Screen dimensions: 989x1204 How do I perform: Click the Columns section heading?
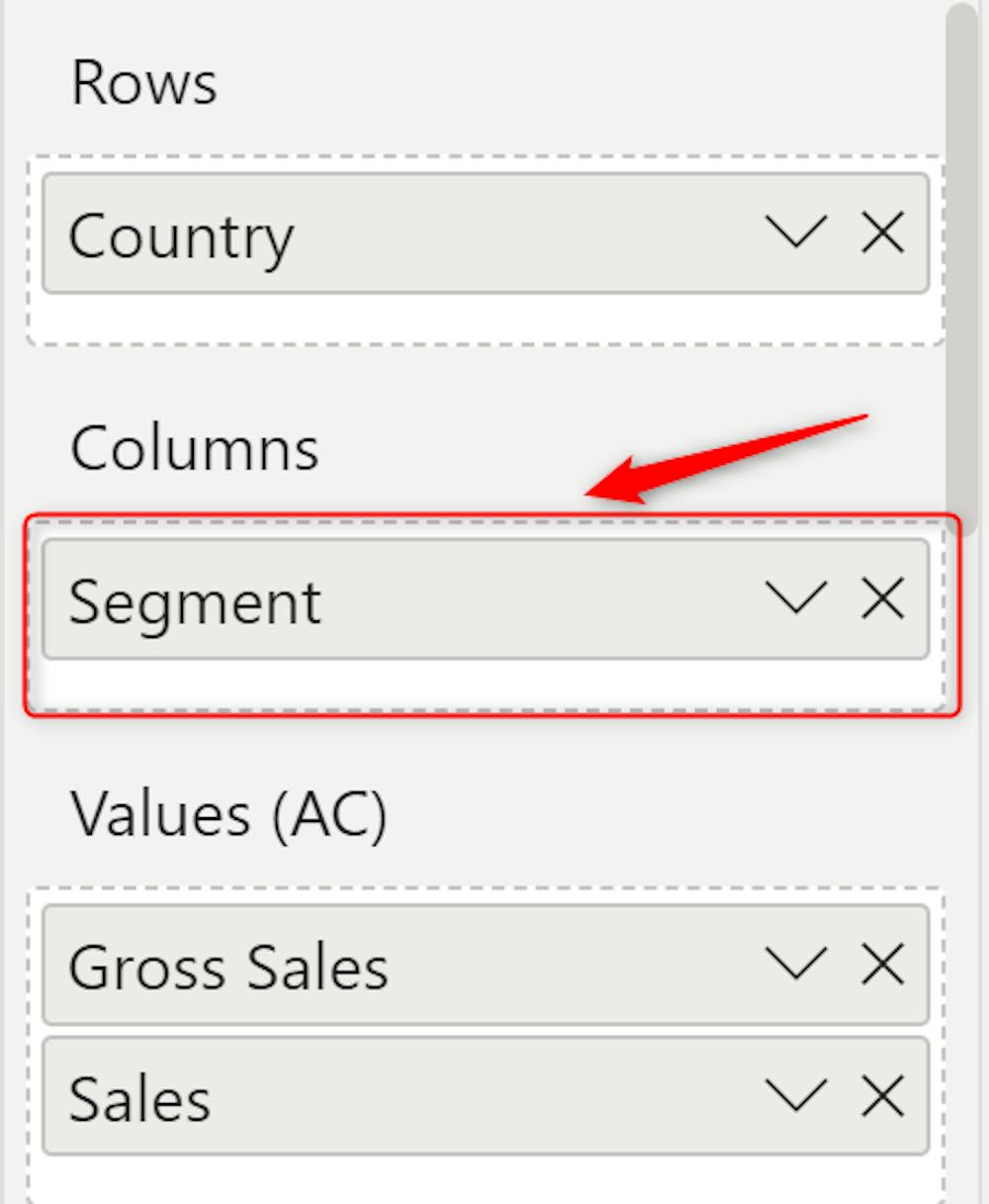(x=195, y=448)
